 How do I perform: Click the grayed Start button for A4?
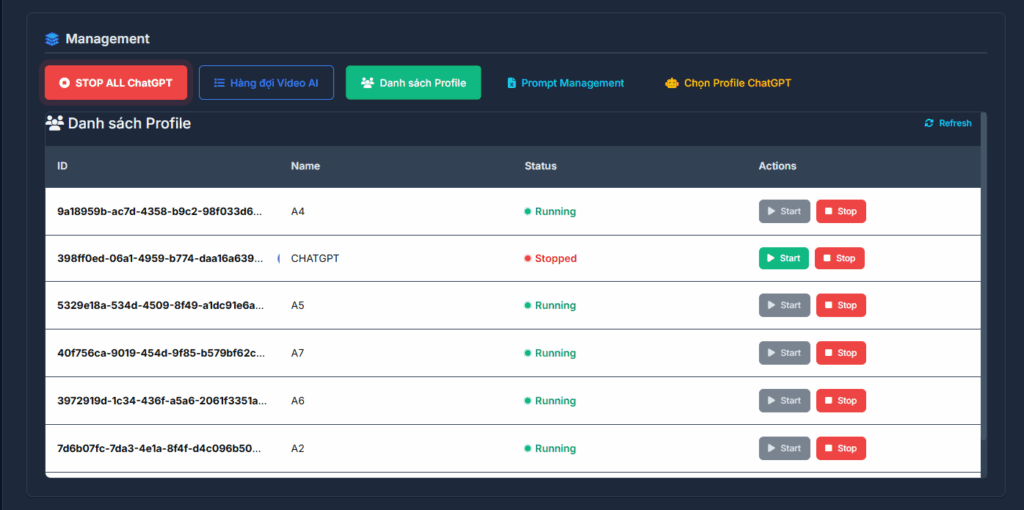pyautogui.click(x=784, y=211)
